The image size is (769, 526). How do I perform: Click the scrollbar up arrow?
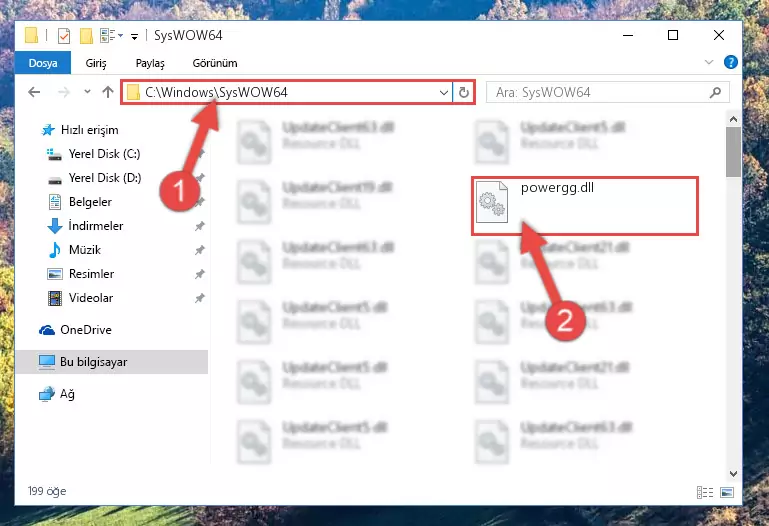tap(733, 119)
